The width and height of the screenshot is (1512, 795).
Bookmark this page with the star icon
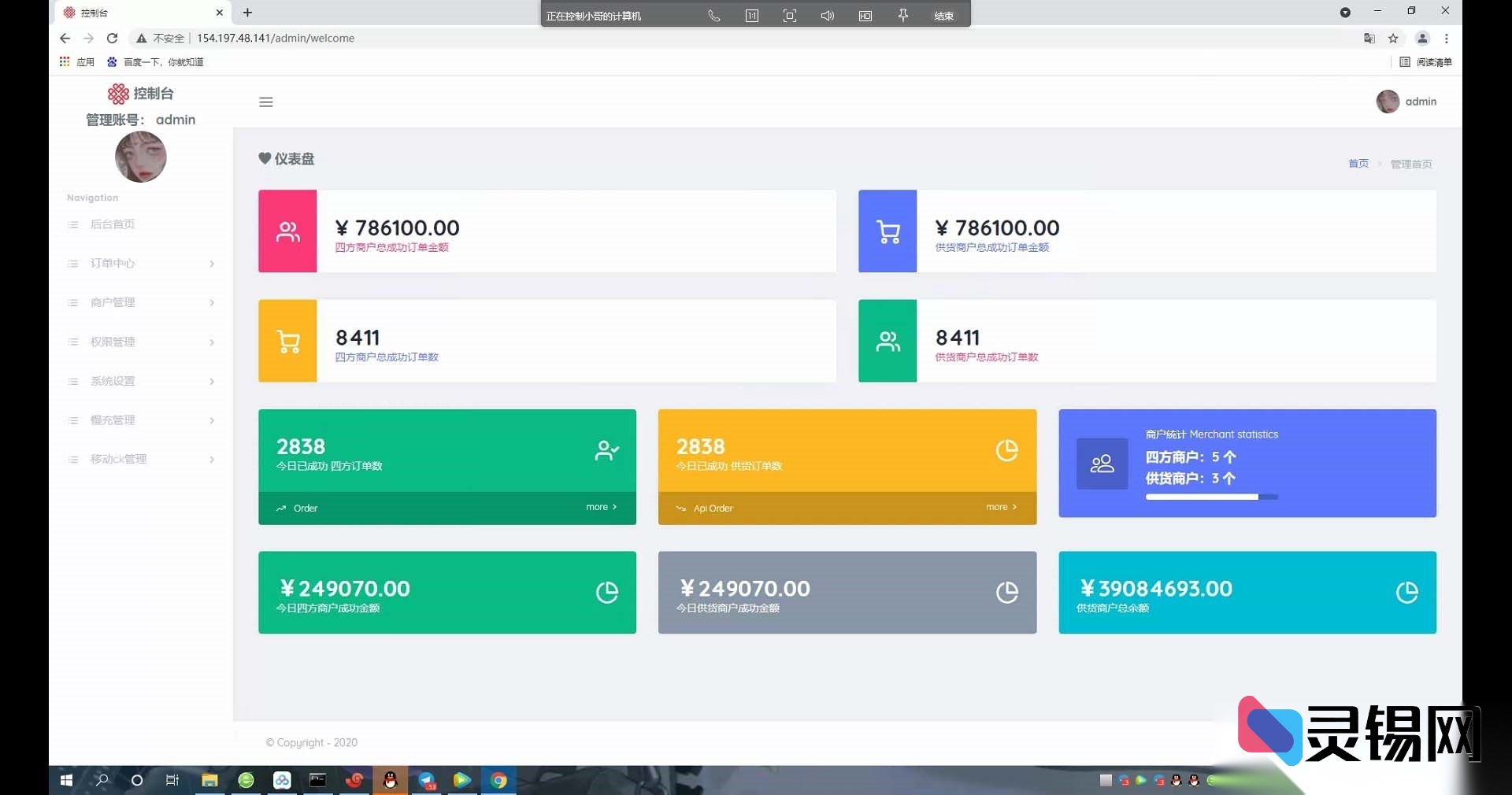1393,39
